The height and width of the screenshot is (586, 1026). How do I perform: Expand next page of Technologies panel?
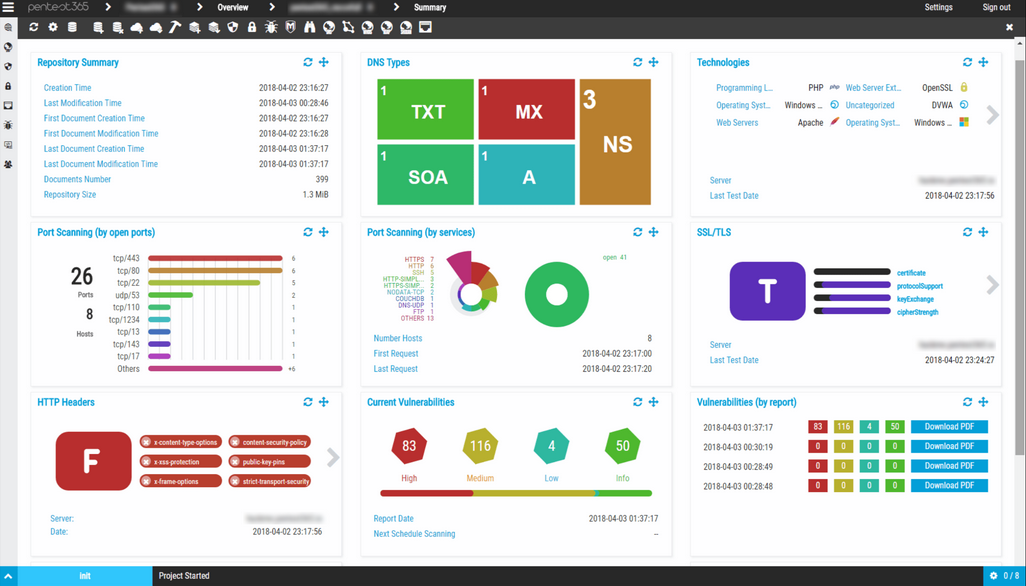point(992,115)
